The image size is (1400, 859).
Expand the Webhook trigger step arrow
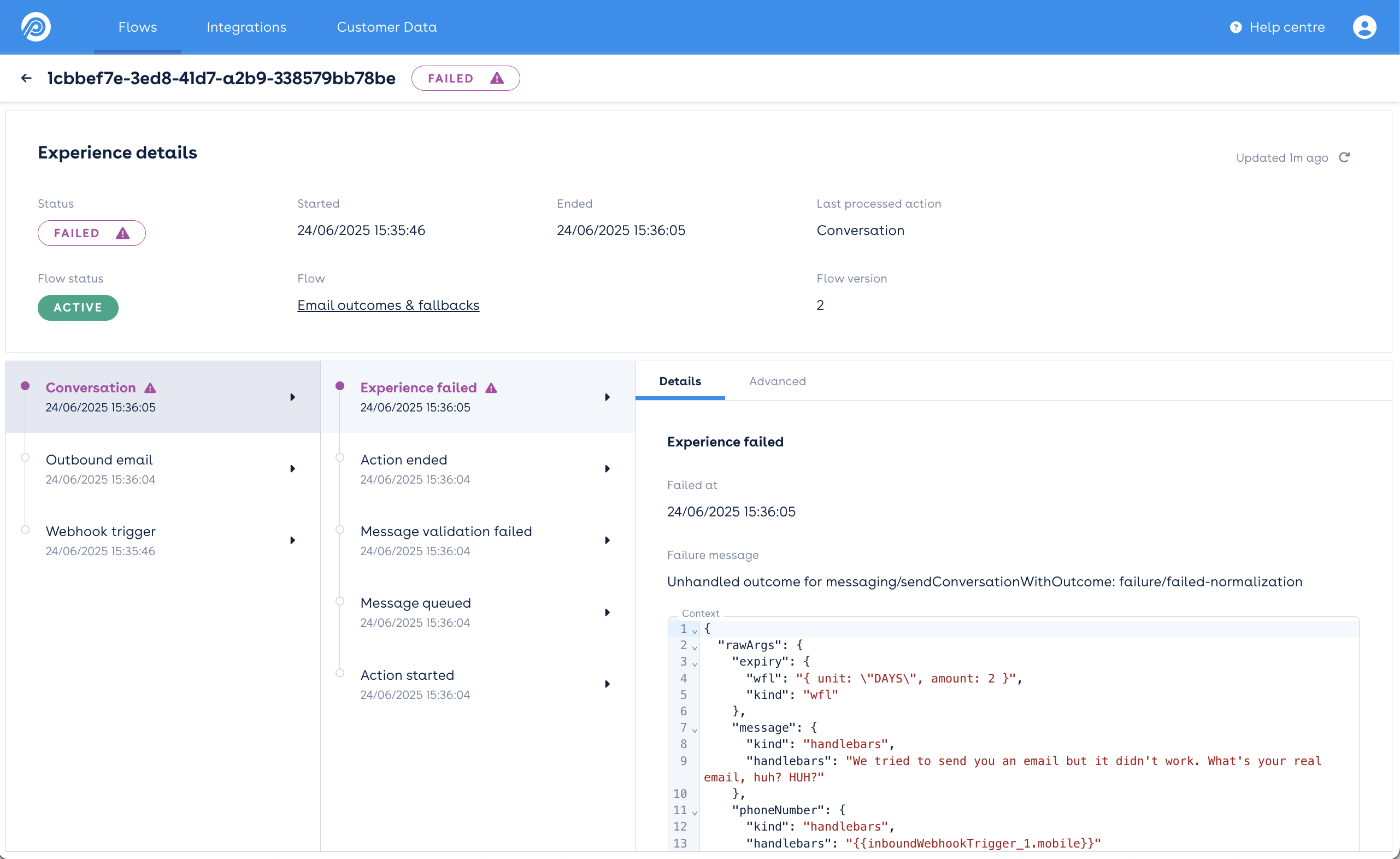pos(292,540)
